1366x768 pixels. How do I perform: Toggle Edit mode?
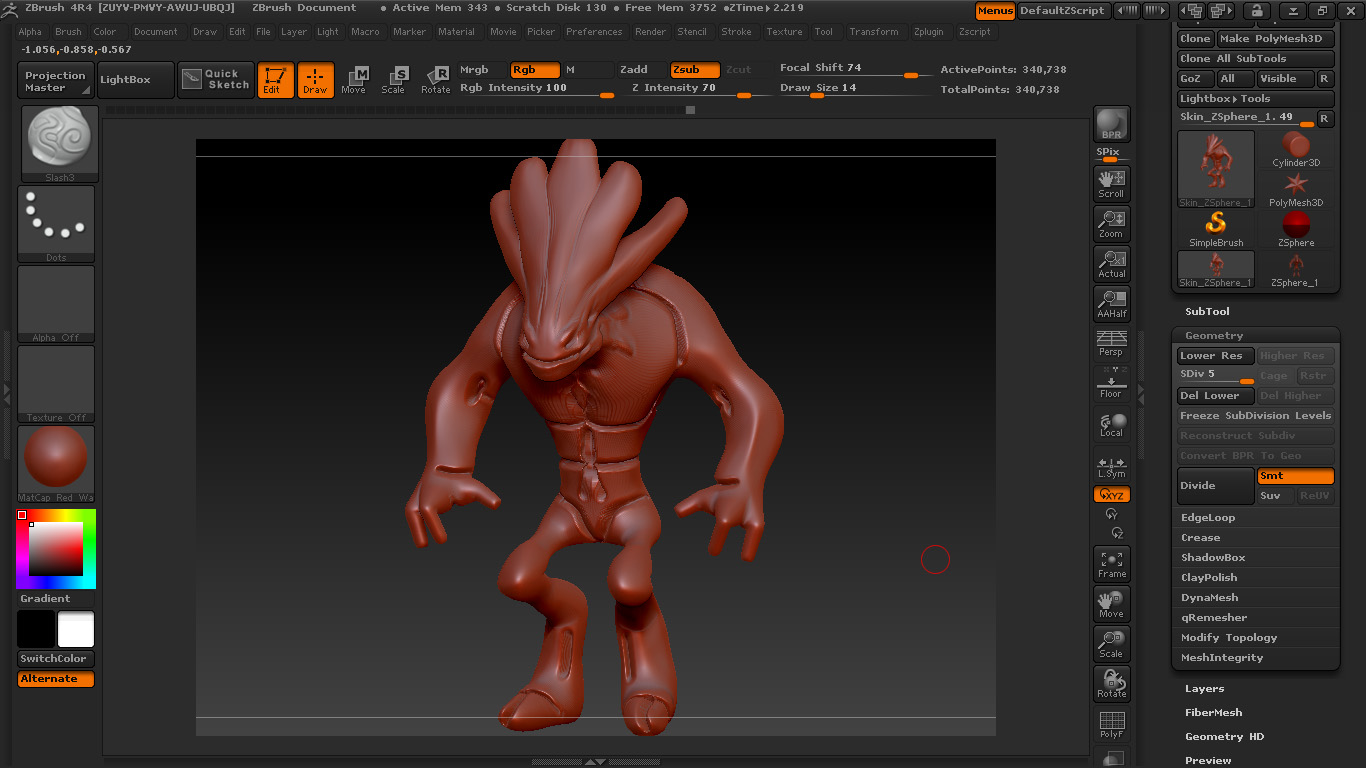(275, 80)
